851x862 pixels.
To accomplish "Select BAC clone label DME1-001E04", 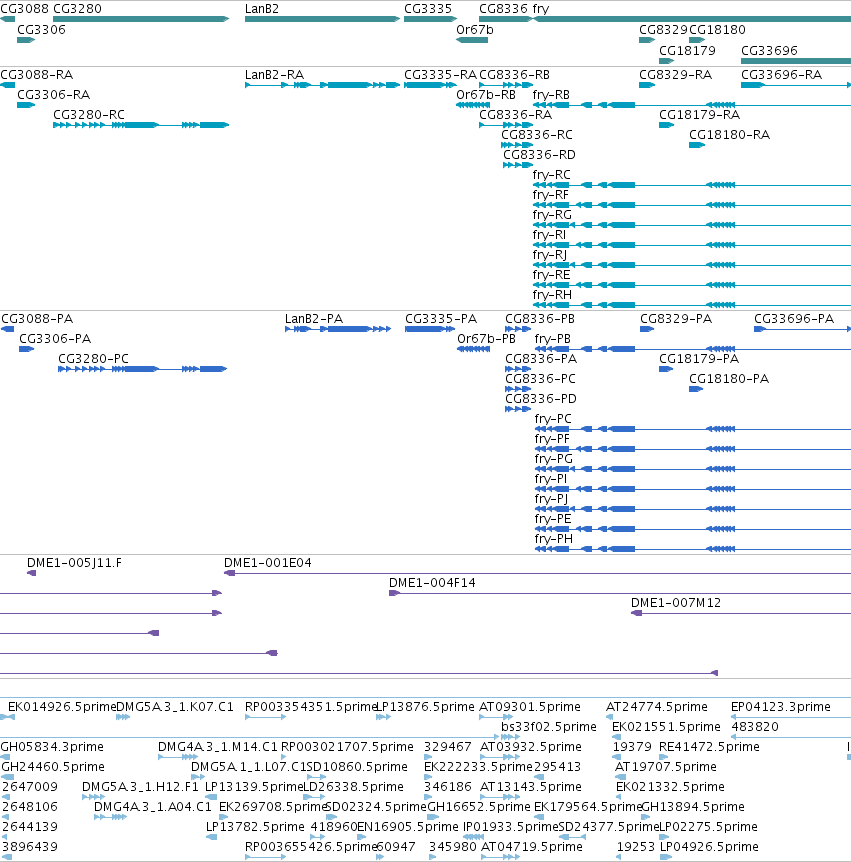I will coord(268,563).
